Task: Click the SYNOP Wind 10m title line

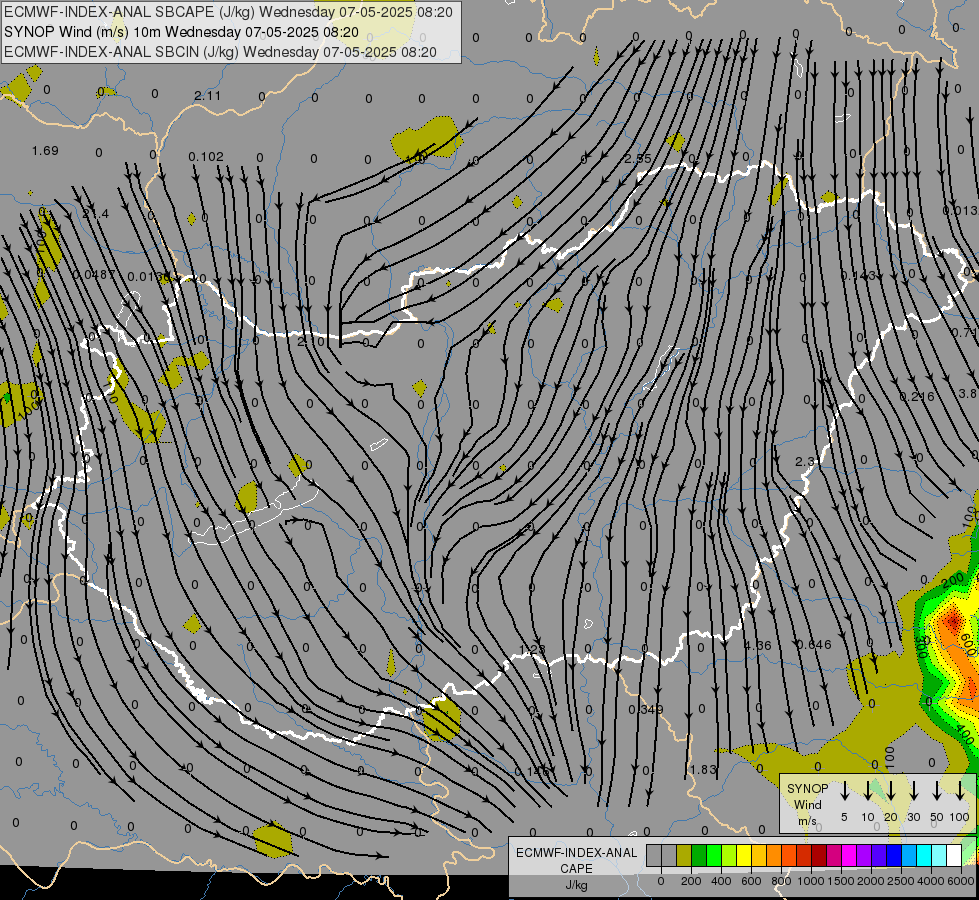Action: point(181,32)
